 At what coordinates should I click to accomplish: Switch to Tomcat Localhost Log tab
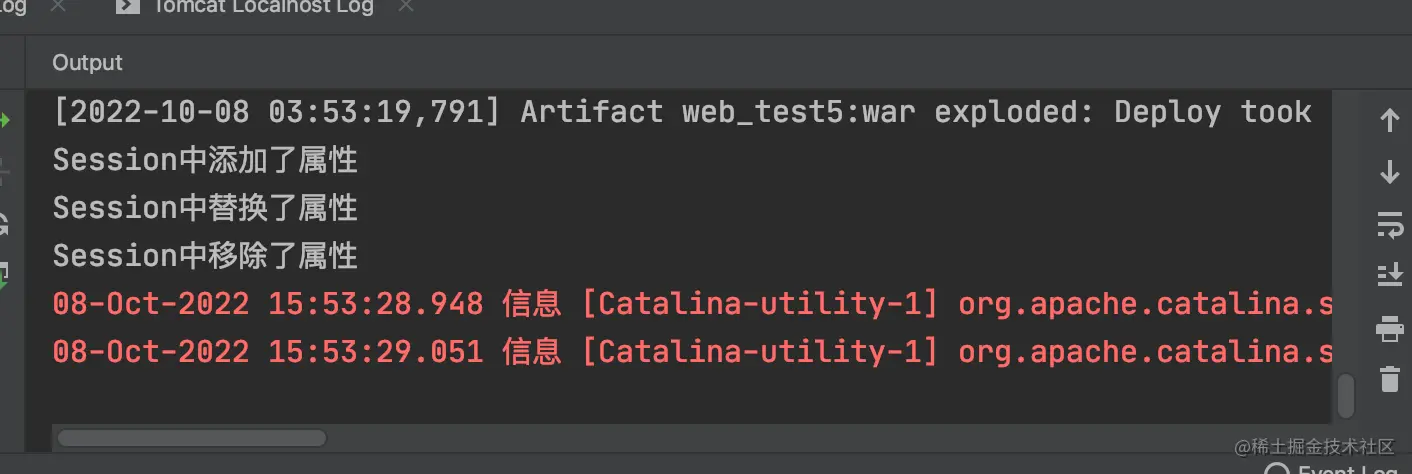point(262,8)
